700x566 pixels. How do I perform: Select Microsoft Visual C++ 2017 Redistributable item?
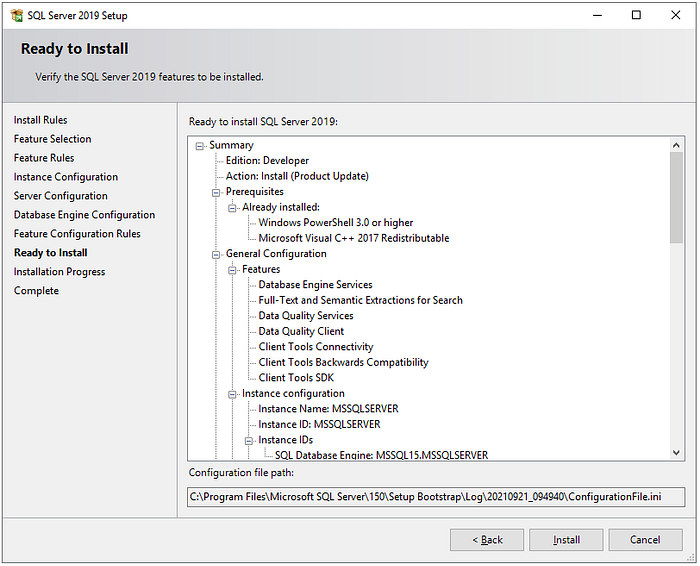[x=354, y=238]
